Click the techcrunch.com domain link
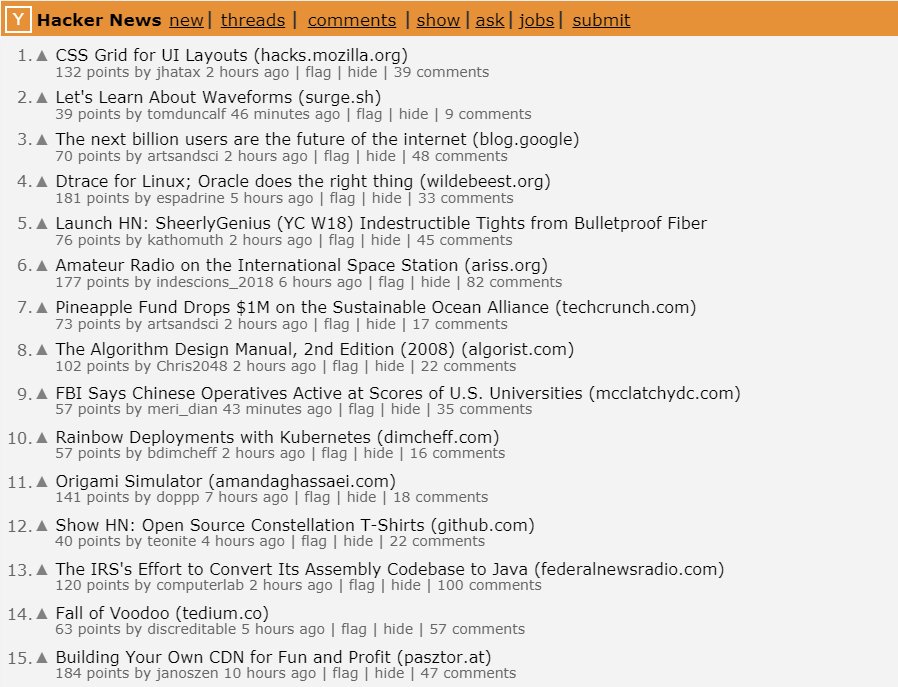The width and height of the screenshot is (898, 687). point(626,307)
